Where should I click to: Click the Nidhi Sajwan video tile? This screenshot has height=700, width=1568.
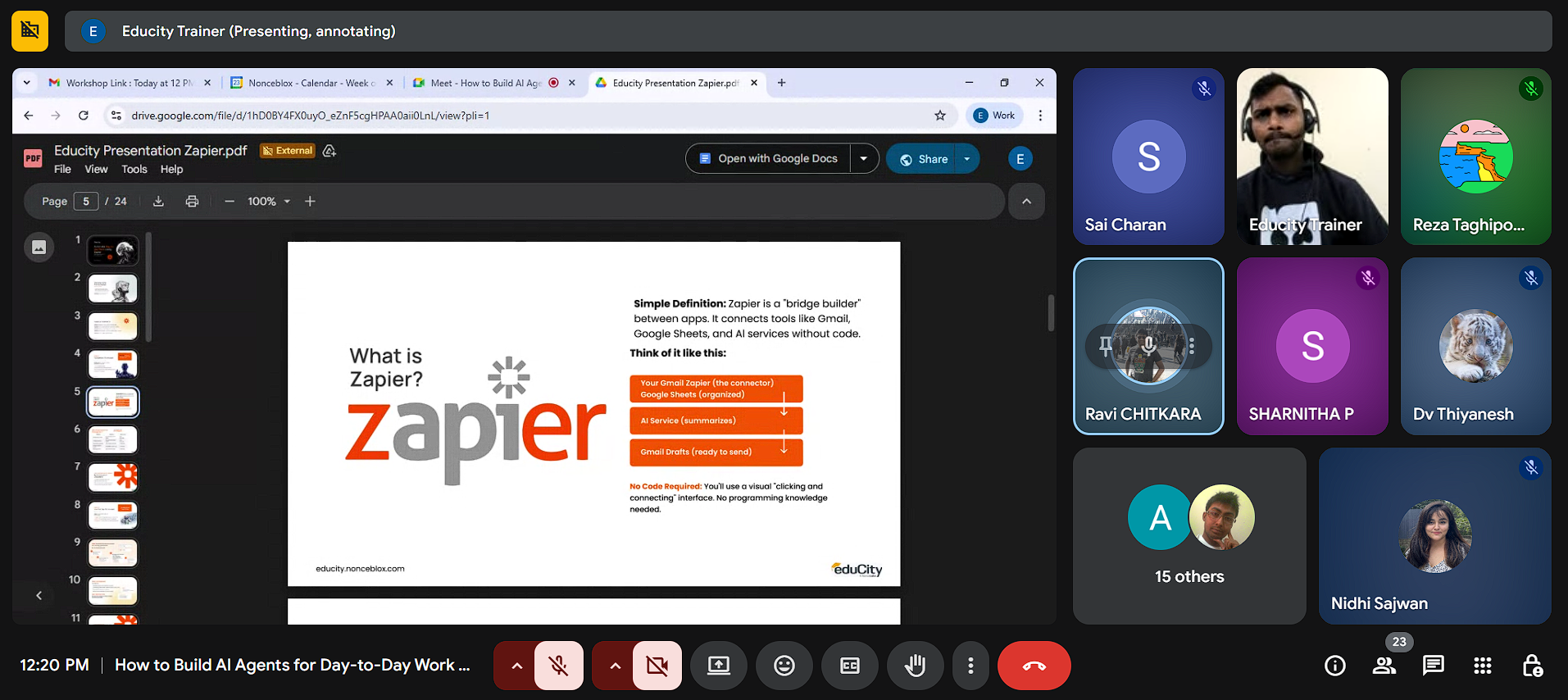click(1435, 536)
